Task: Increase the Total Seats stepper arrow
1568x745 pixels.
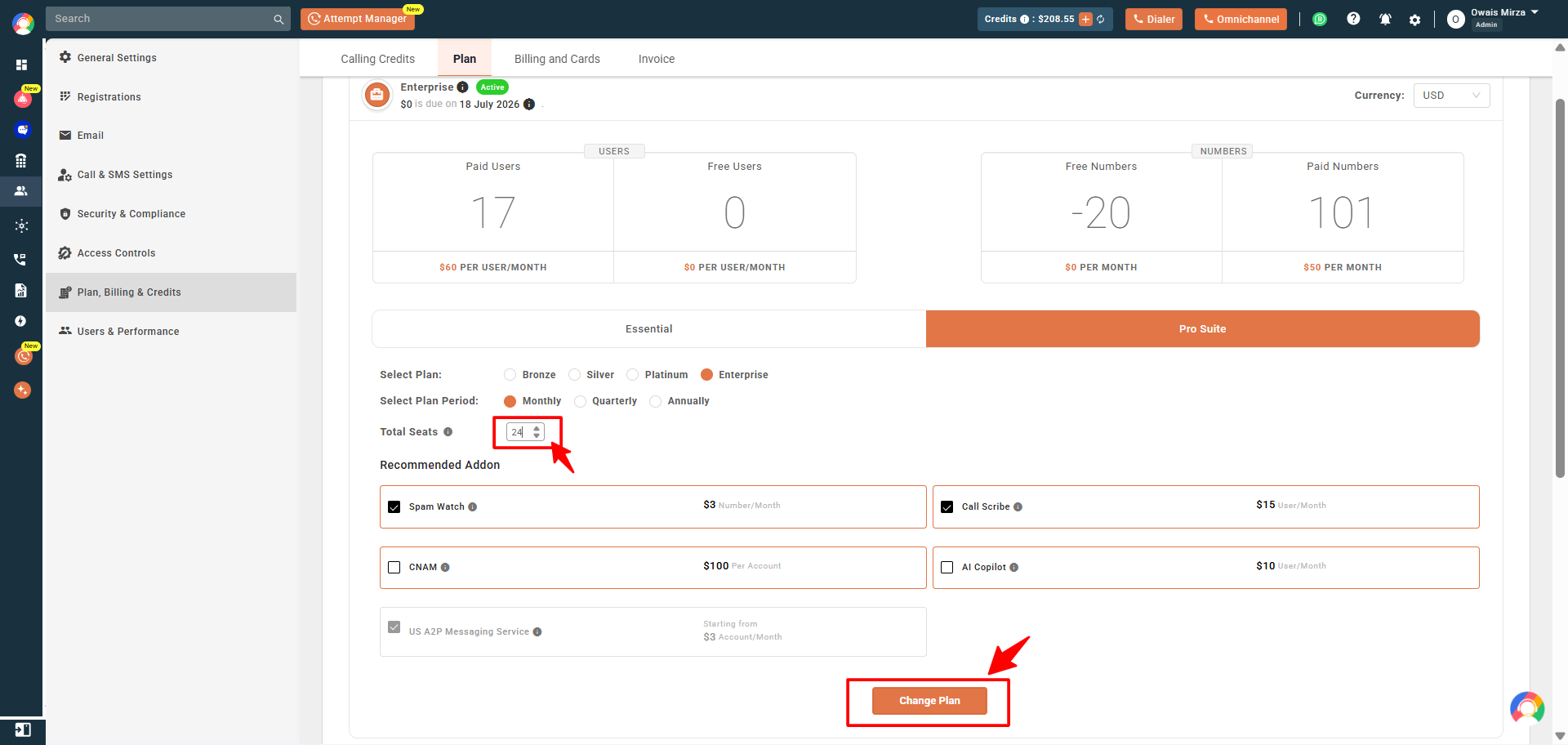Action: click(x=537, y=428)
